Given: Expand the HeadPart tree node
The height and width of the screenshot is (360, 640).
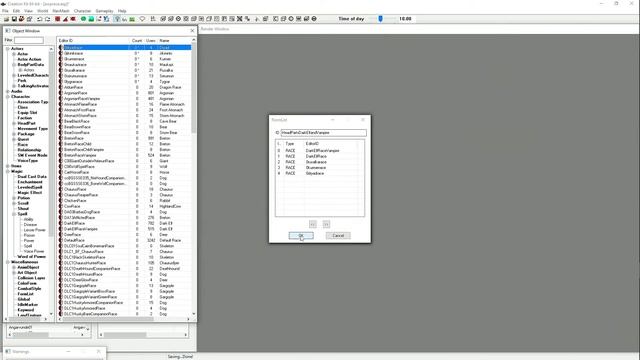Looking at the screenshot, I should [x=14, y=123].
